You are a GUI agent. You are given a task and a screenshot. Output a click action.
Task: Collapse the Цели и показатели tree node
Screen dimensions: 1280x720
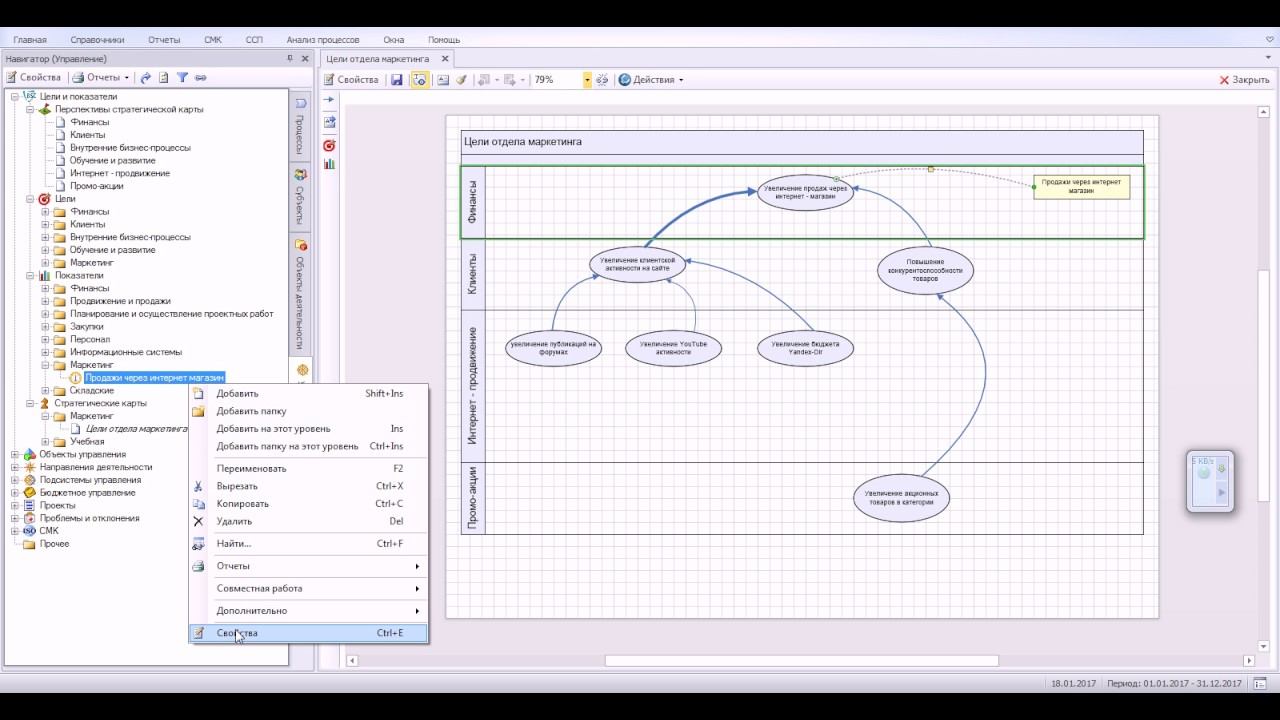coord(15,97)
